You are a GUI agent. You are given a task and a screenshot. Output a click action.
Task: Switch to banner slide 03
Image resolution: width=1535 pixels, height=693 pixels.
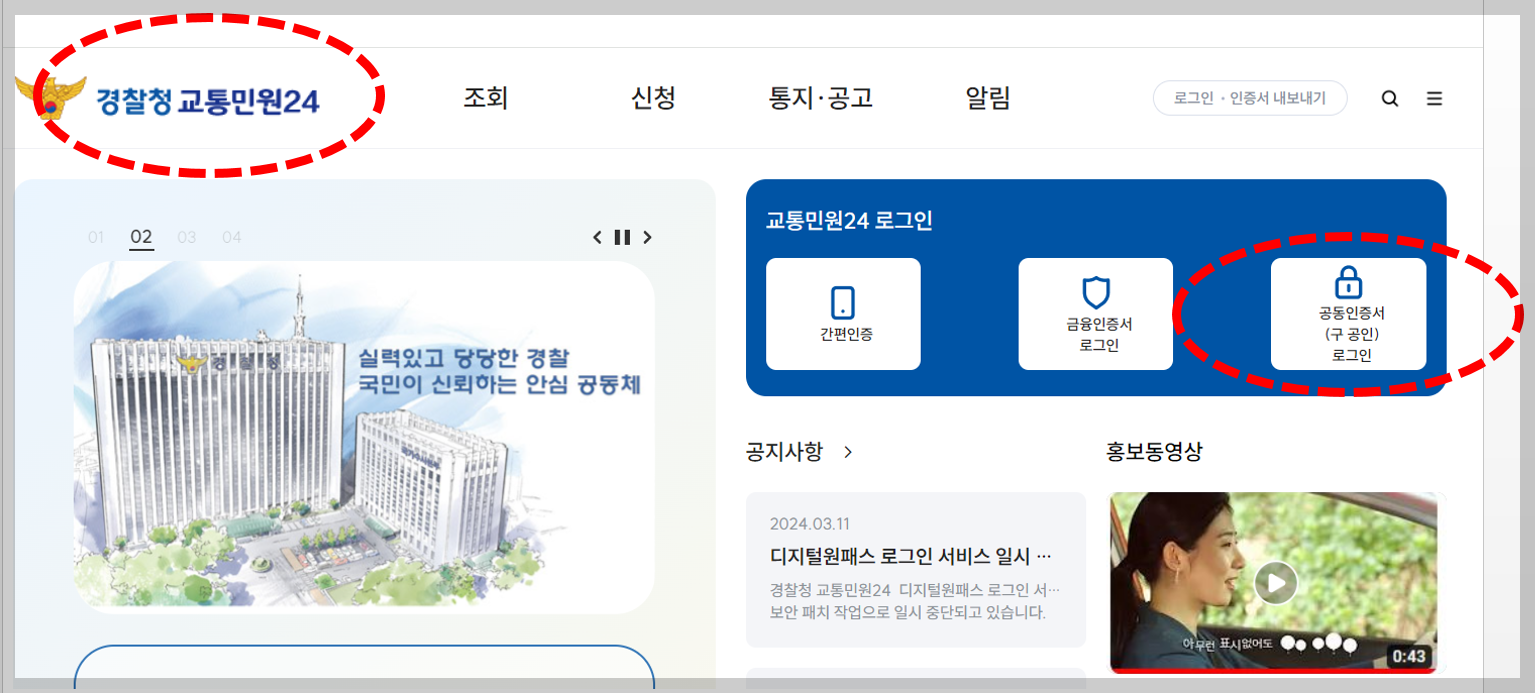(187, 237)
